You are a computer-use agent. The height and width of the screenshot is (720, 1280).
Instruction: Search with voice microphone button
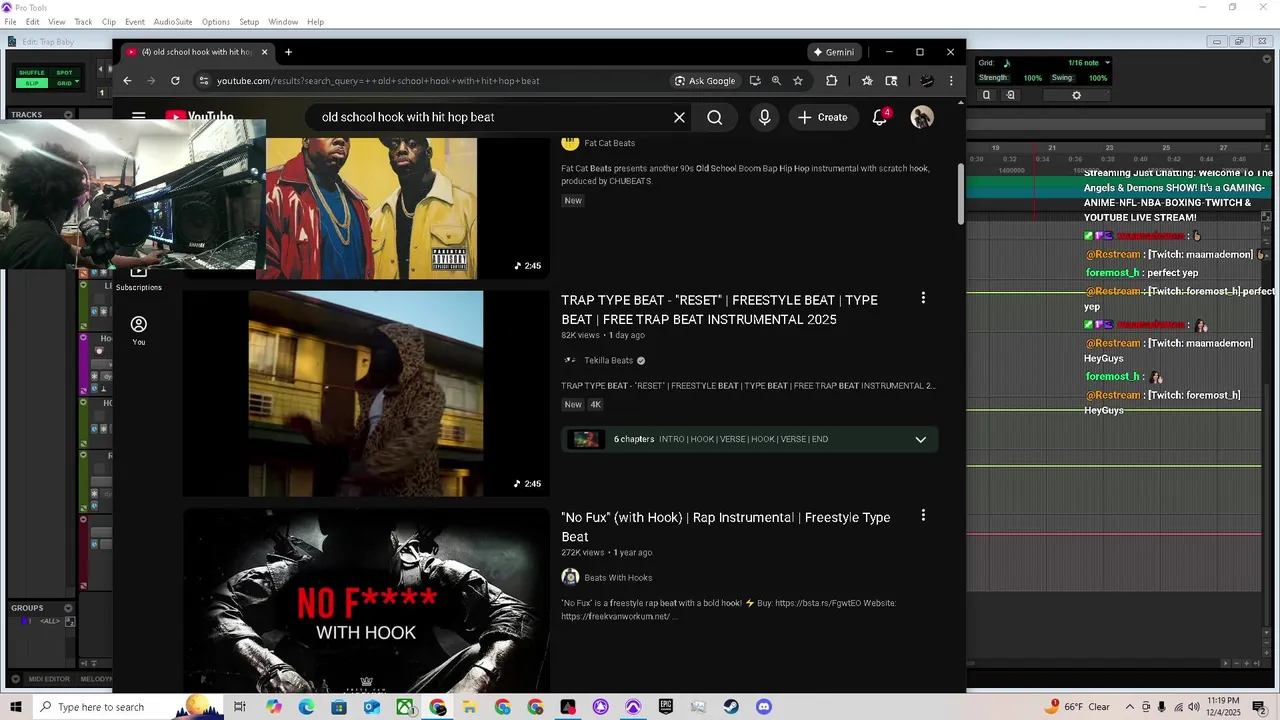click(765, 117)
